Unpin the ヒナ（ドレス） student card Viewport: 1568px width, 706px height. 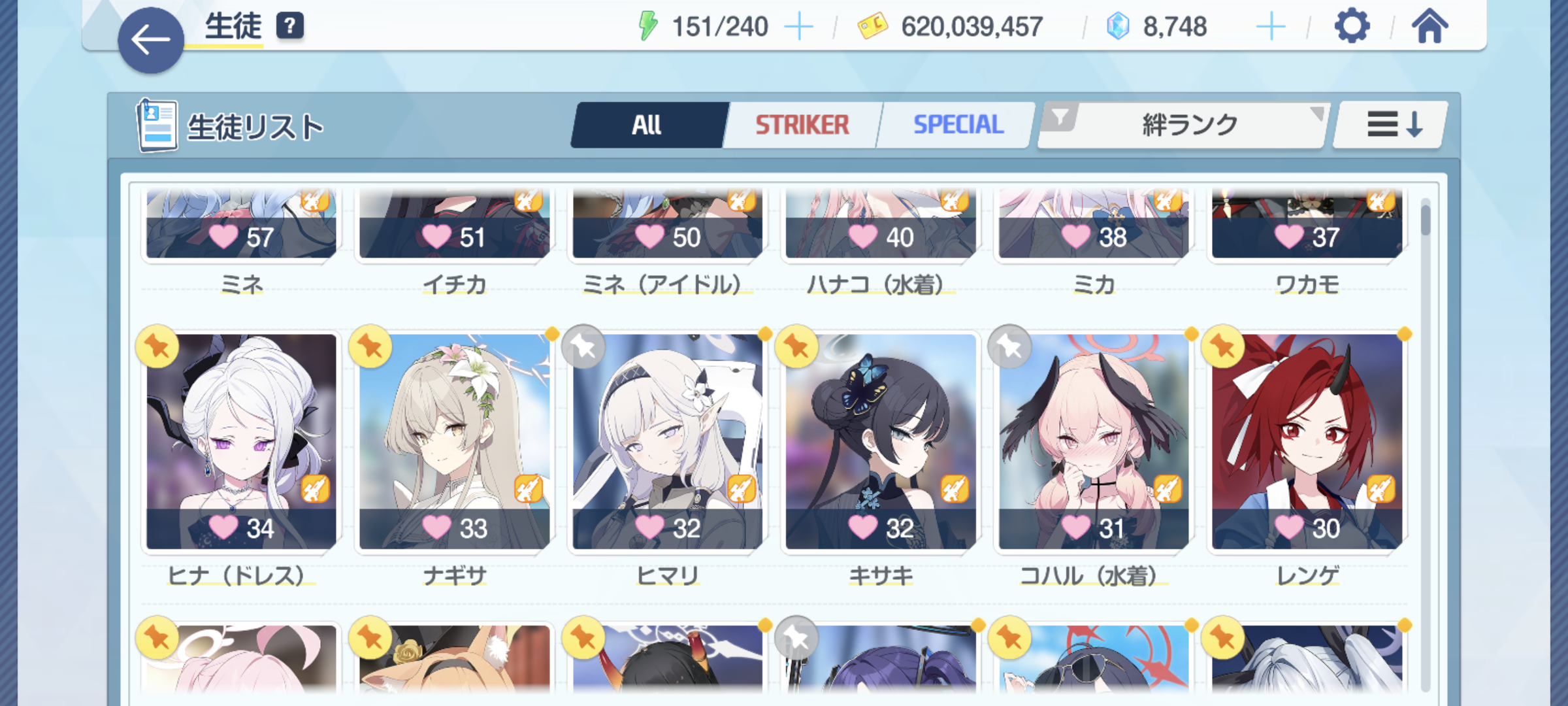(157, 346)
